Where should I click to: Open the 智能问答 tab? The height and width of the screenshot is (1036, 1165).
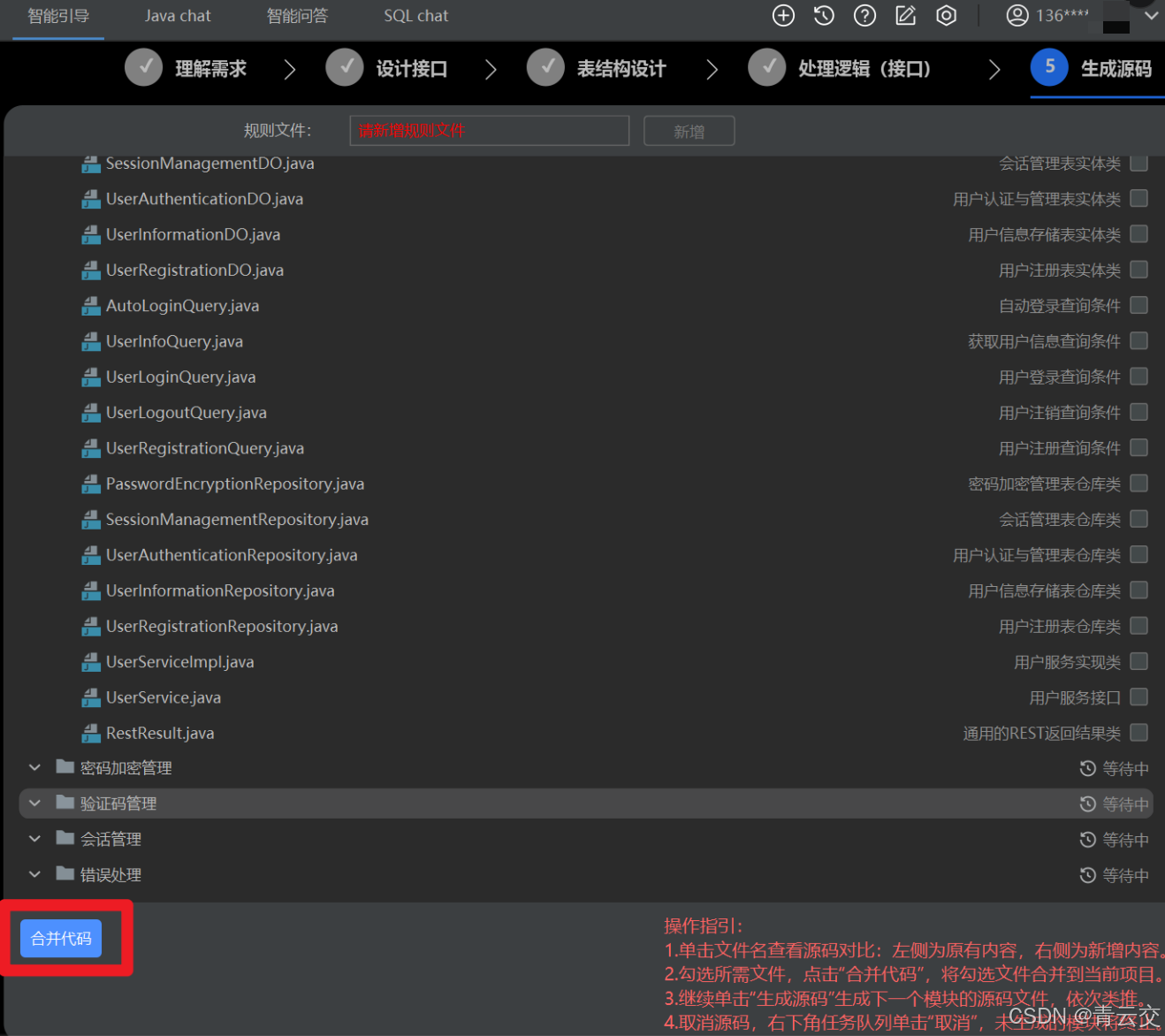297,16
